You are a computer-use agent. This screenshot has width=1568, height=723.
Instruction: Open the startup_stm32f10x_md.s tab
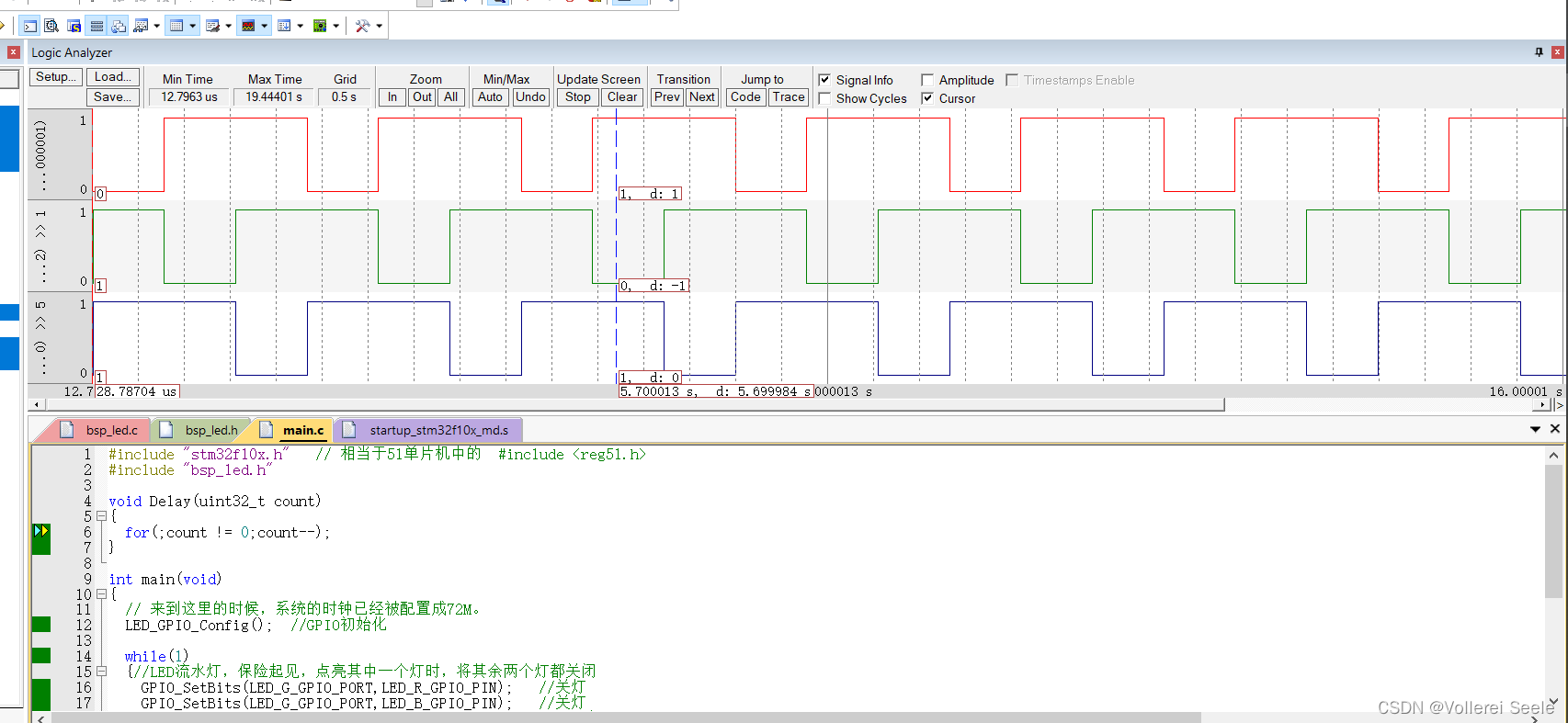[x=428, y=430]
